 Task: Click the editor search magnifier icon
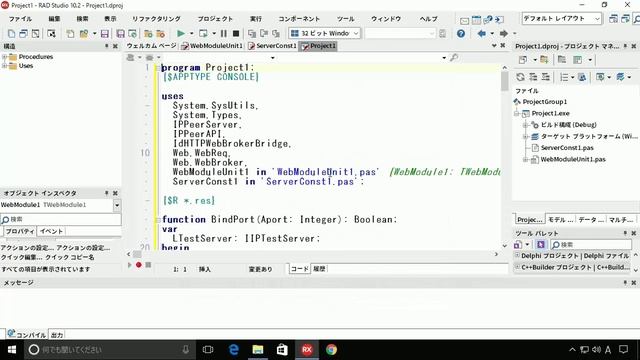tap(454, 58)
